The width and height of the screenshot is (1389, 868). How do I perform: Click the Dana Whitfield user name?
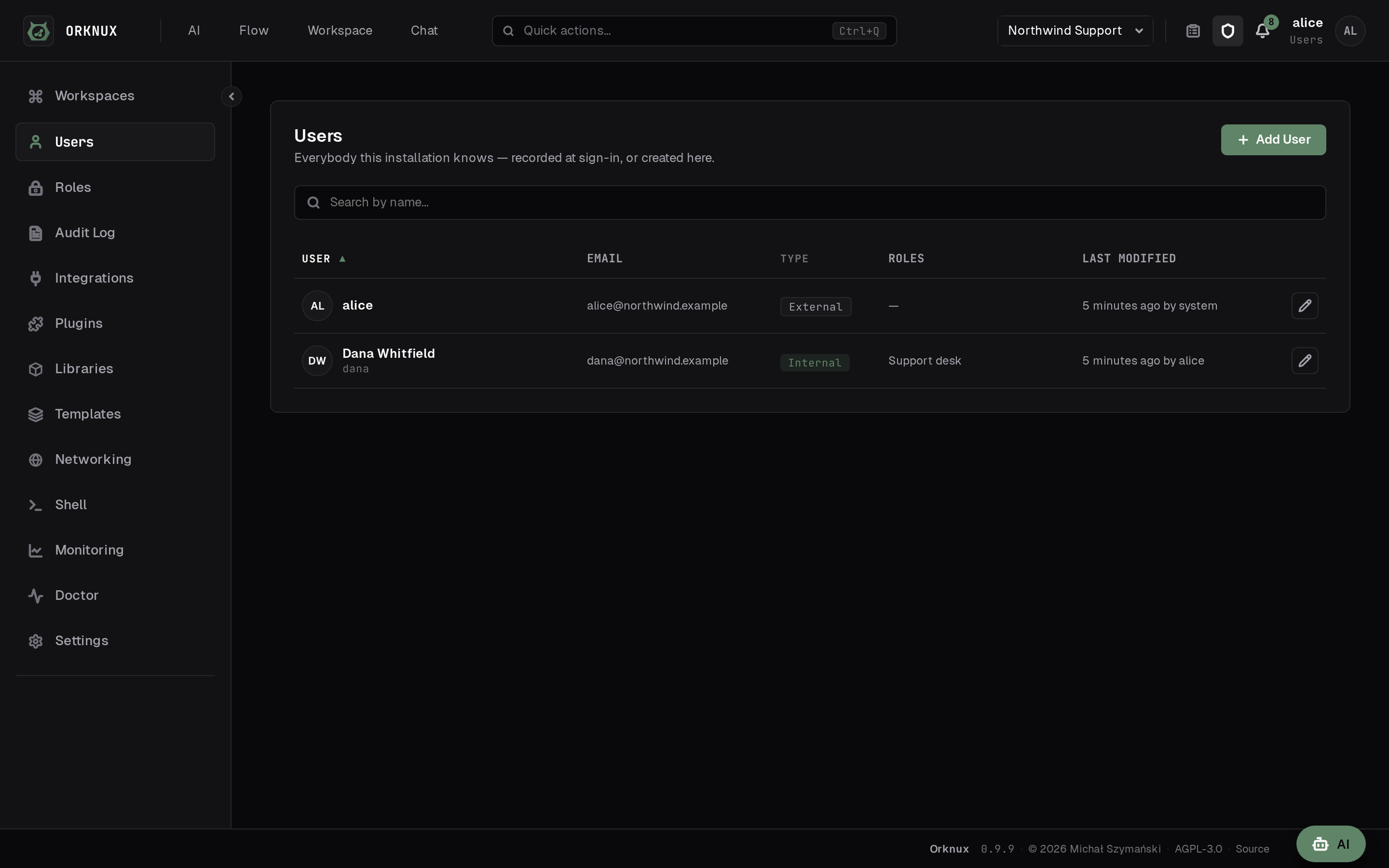click(389, 353)
